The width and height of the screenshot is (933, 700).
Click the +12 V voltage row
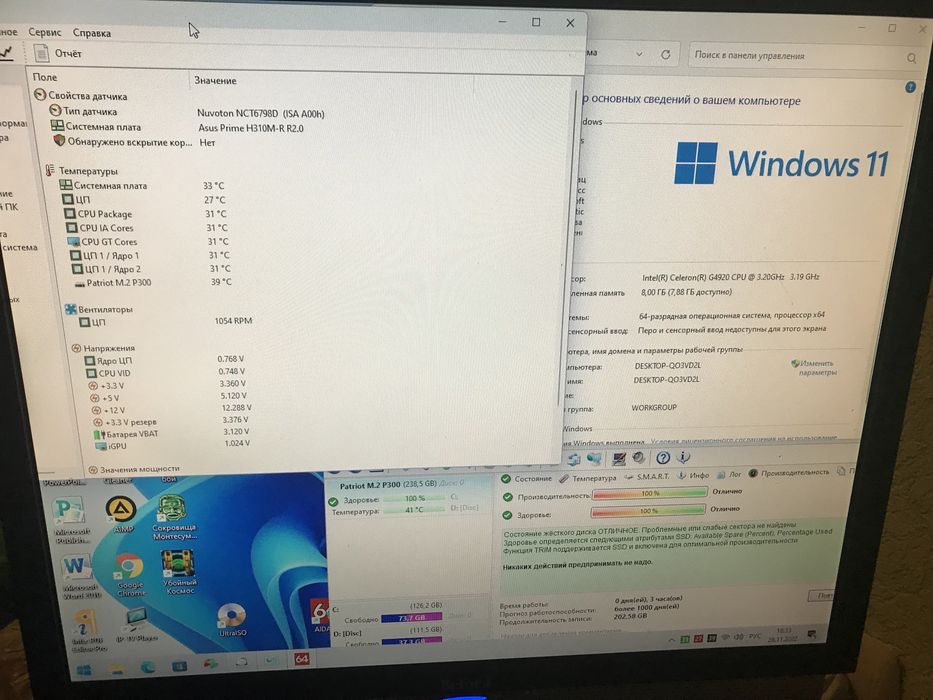point(171,410)
